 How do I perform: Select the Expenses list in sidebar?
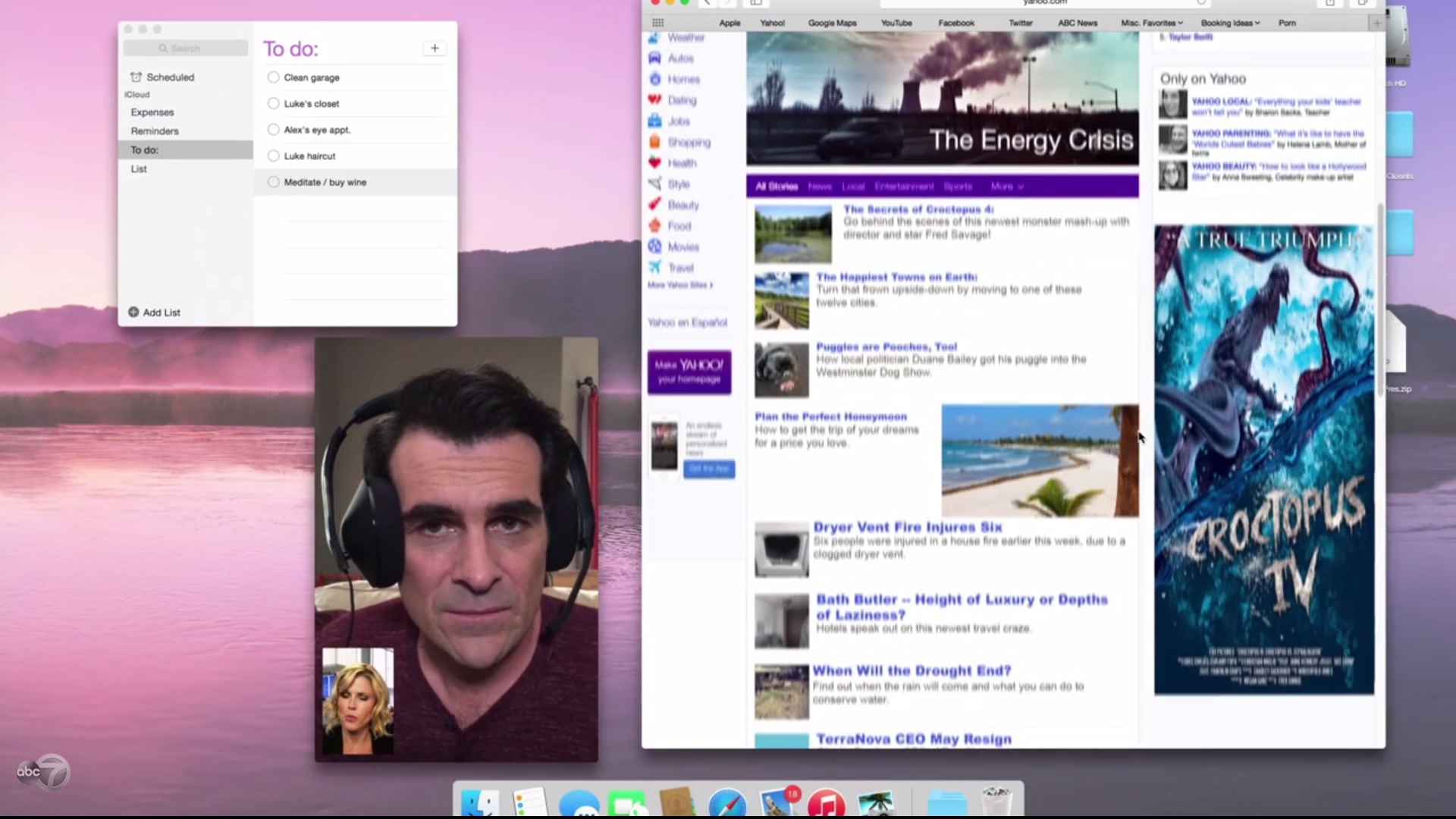pos(152,112)
